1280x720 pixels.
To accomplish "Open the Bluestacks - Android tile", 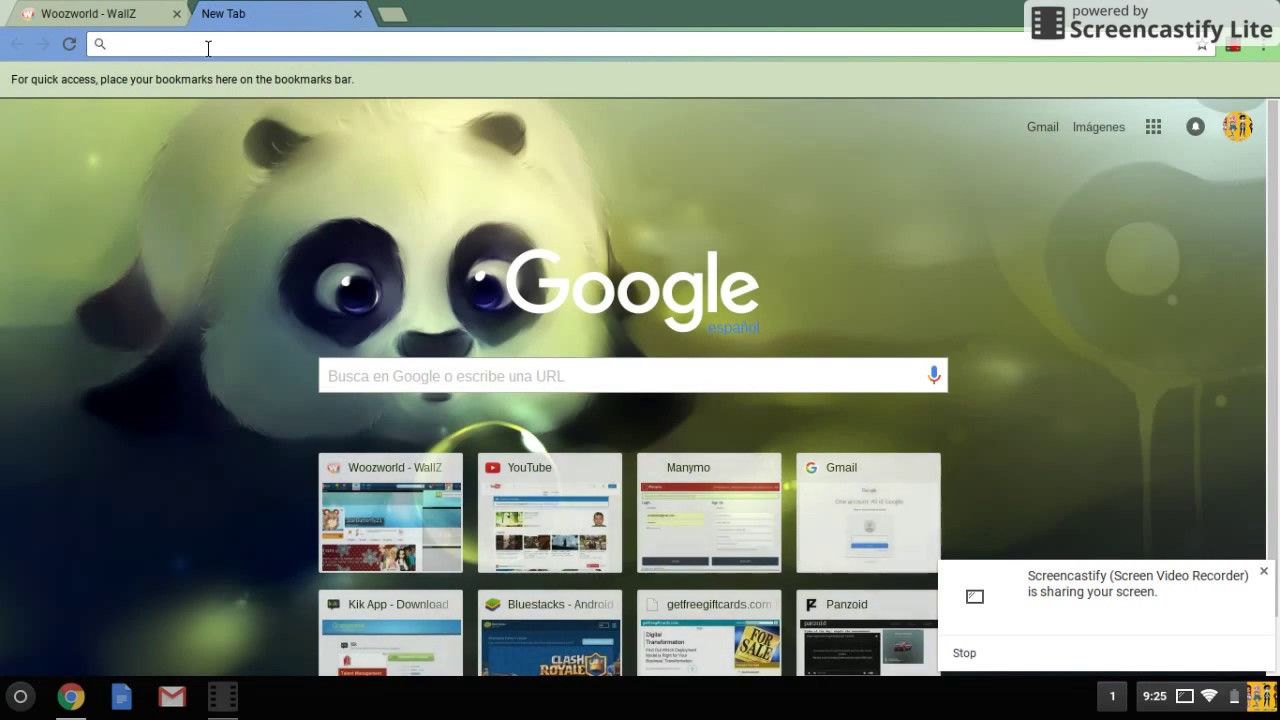I will [x=550, y=633].
